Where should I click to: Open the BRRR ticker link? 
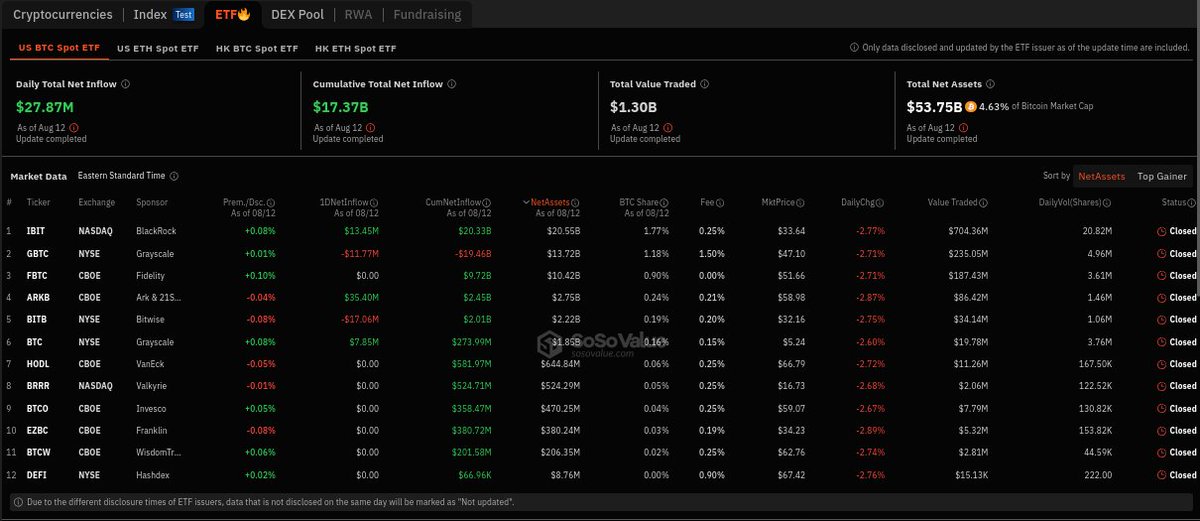pyautogui.click(x=39, y=386)
